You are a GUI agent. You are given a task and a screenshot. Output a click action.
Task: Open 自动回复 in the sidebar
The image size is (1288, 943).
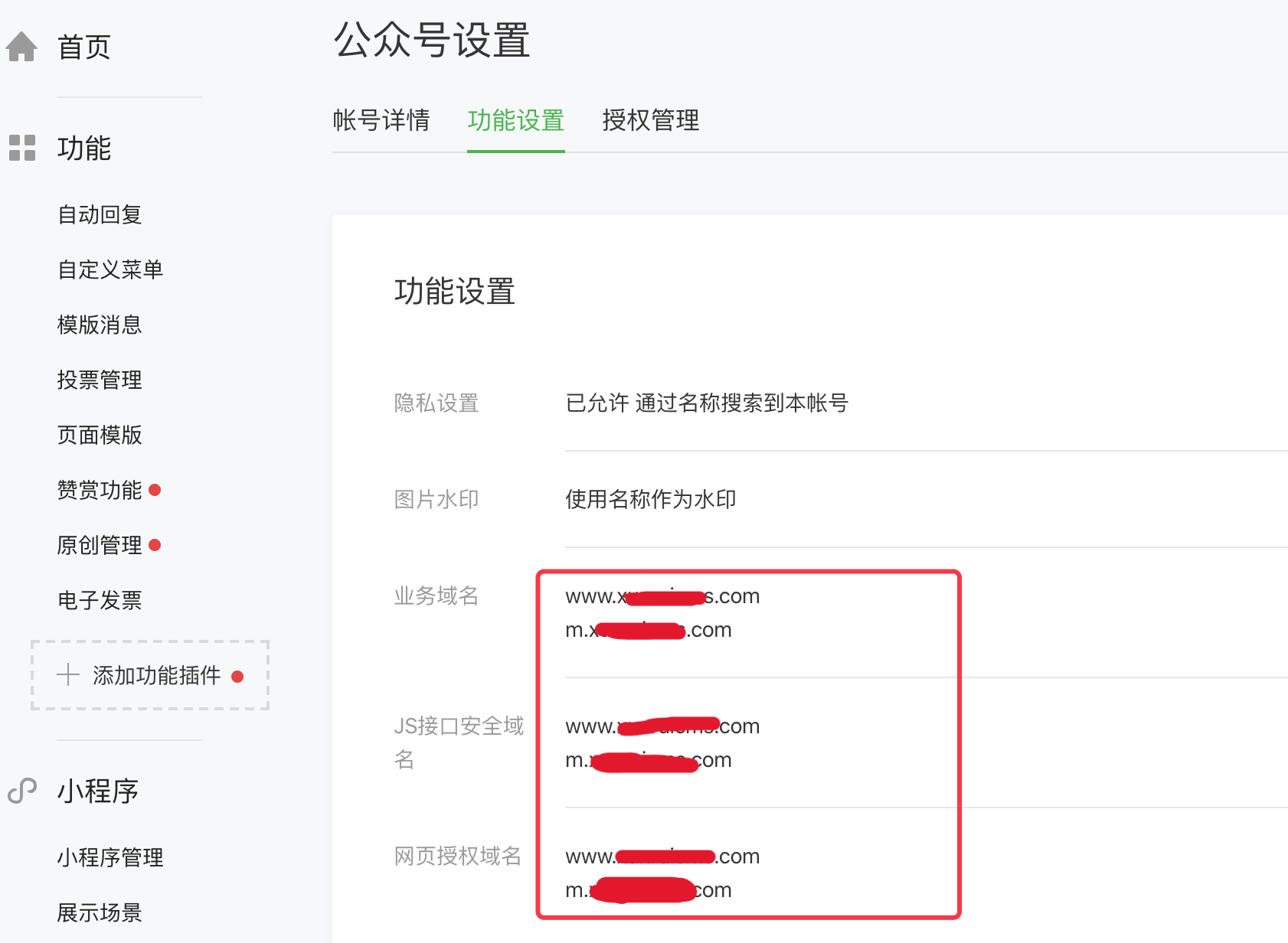coord(100,214)
